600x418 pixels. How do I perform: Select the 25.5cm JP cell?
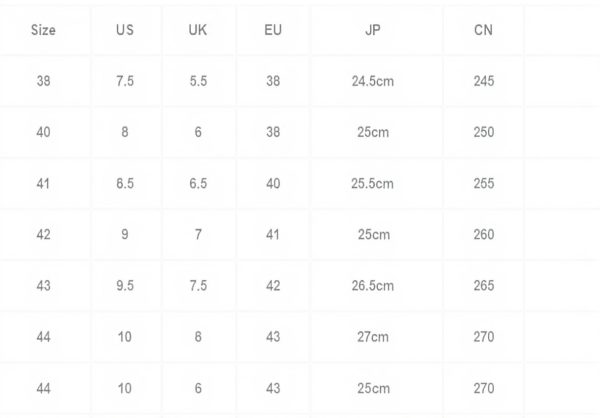click(x=373, y=183)
